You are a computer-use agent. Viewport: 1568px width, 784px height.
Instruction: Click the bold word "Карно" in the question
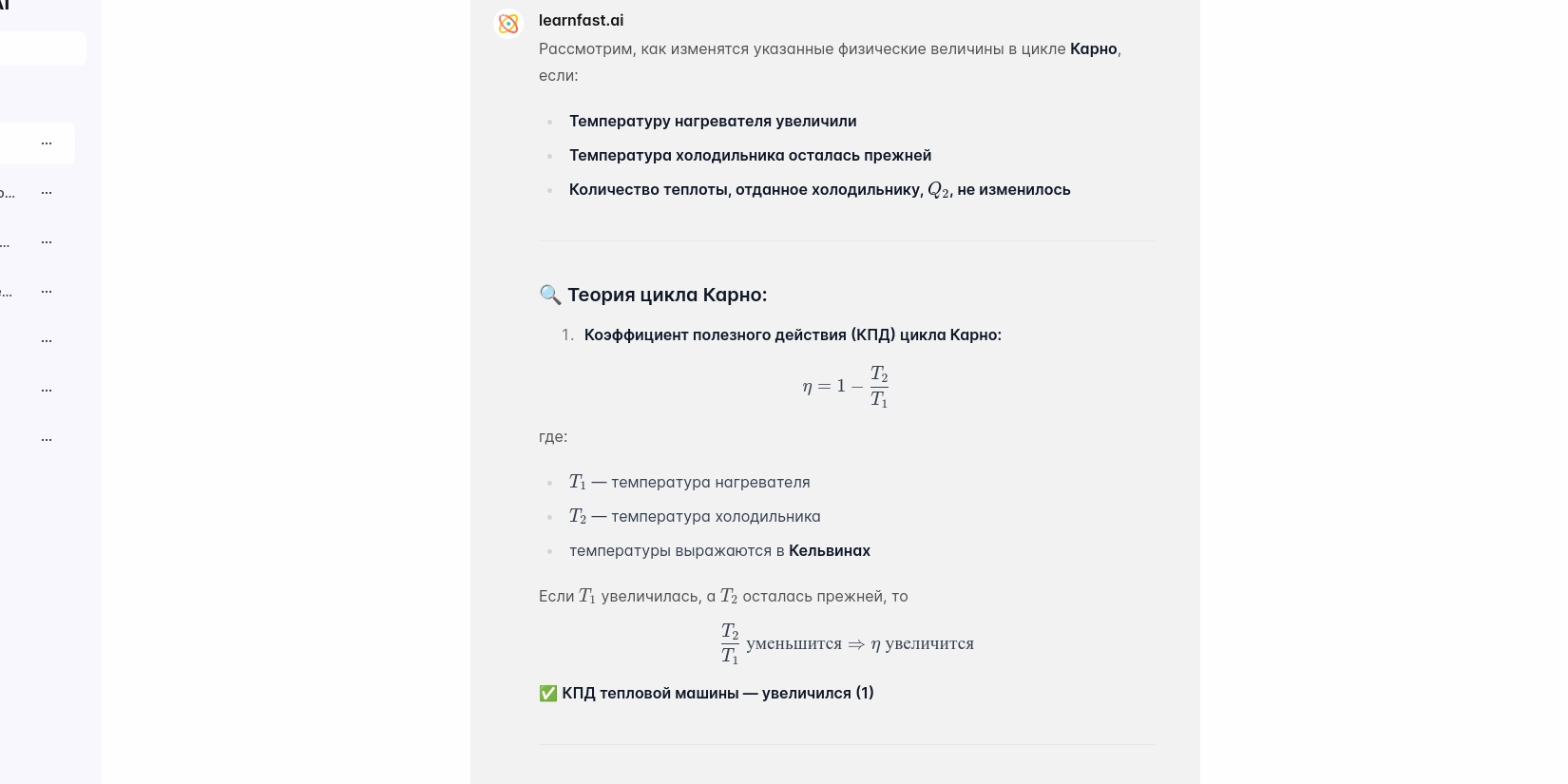click(x=1093, y=48)
